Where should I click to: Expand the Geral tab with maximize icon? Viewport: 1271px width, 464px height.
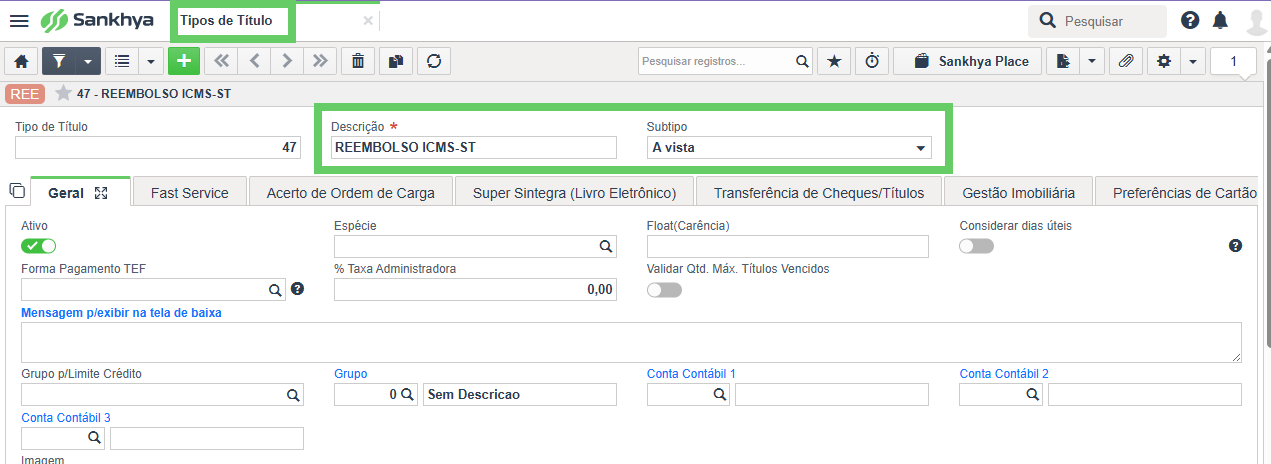tap(100, 193)
